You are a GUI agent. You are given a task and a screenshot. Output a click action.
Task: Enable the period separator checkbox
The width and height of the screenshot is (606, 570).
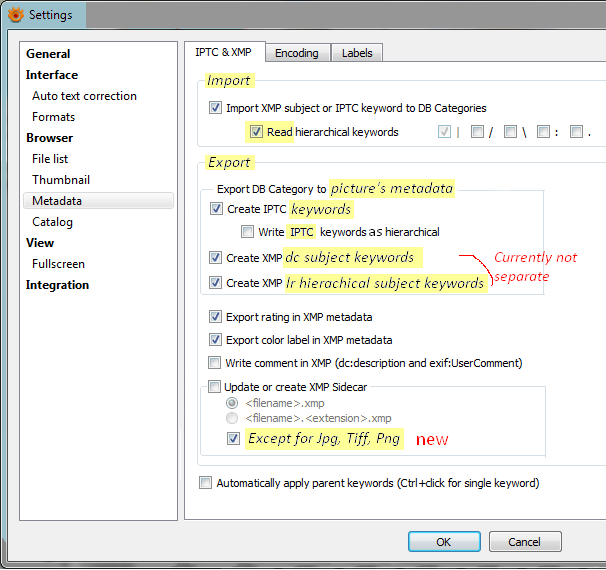point(576,132)
